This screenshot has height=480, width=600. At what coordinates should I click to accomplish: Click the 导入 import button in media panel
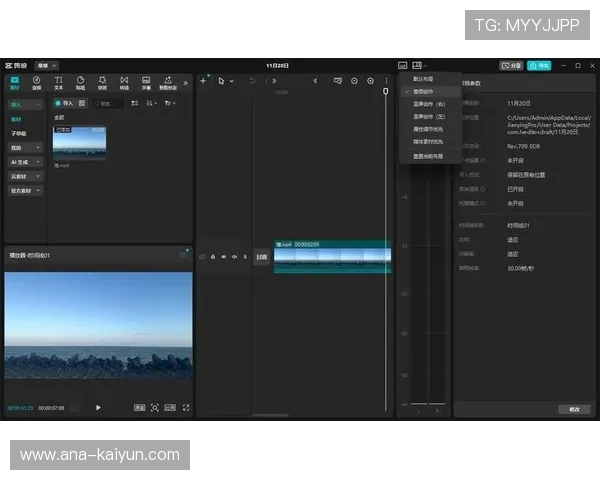click(64, 103)
